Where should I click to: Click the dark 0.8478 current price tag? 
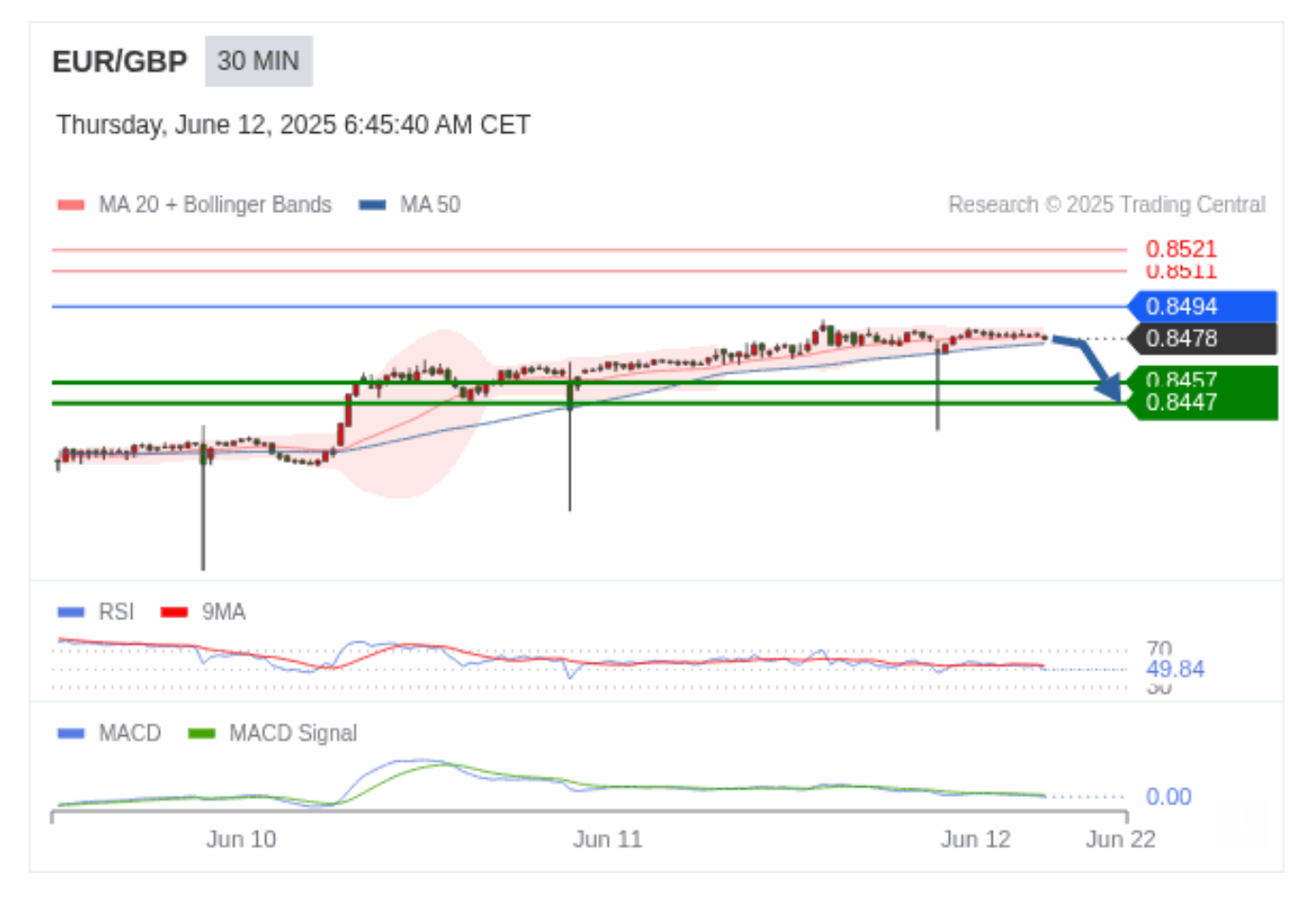1202,338
